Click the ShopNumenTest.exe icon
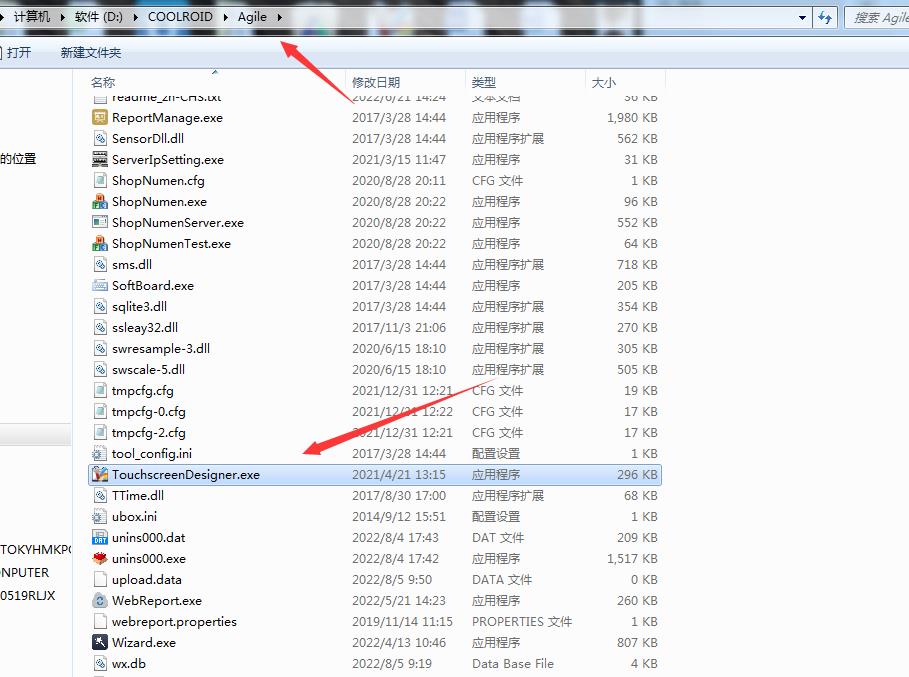The height and width of the screenshot is (677, 909). click(x=100, y=243)
